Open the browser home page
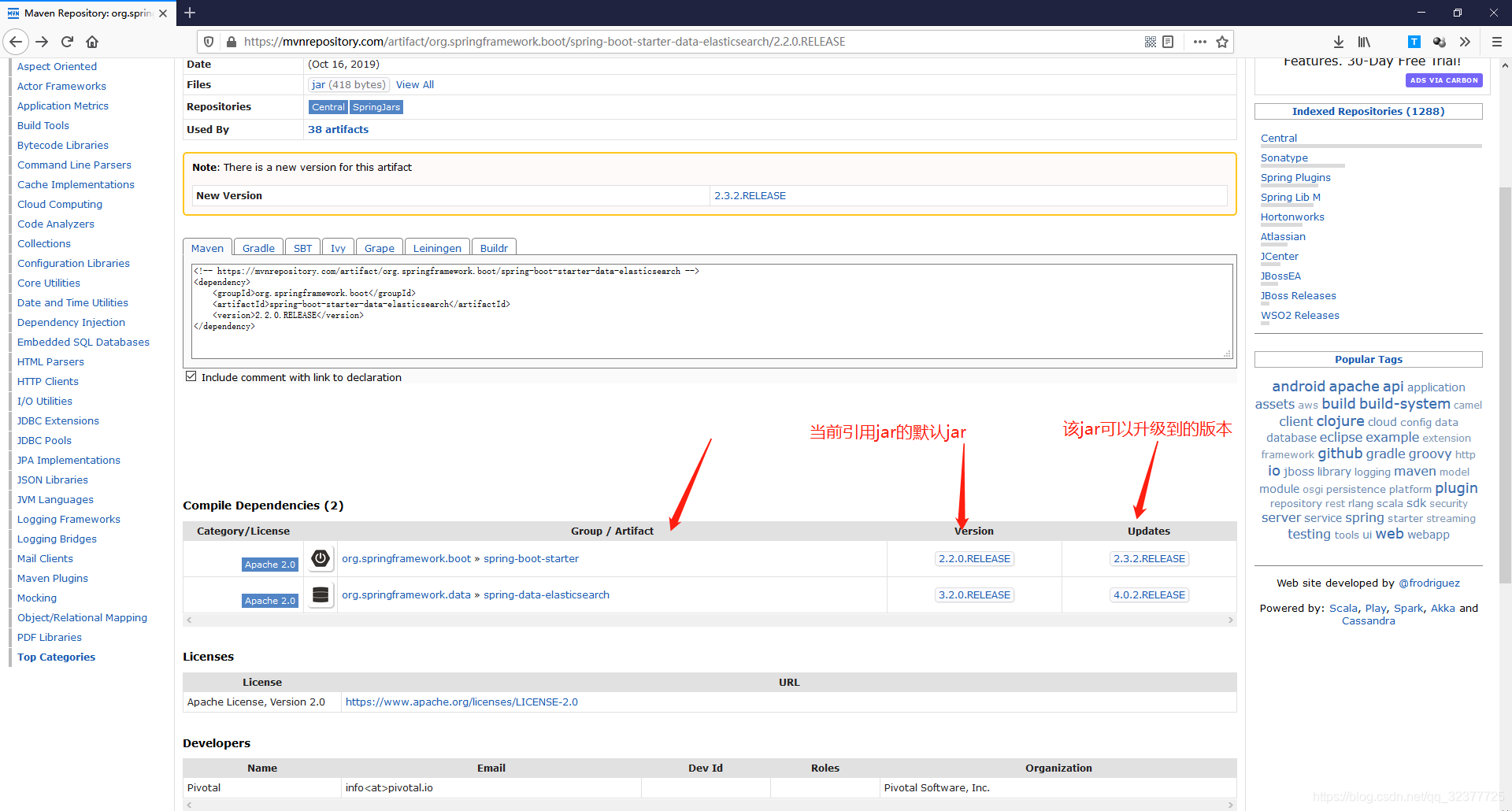The width and height of the screenshot is (1512, 811). [x=92, y=42]
